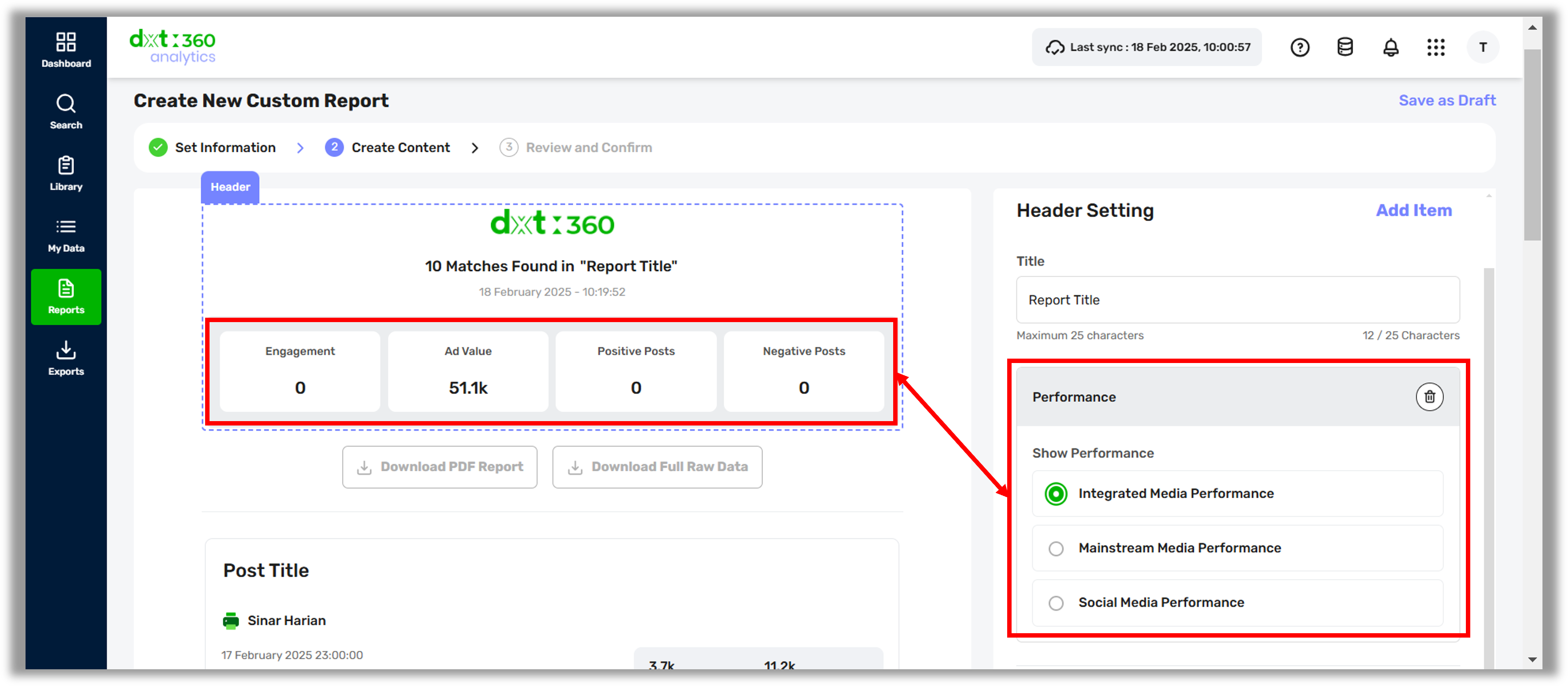Viewport: 1568px width, 686px height.
Task: Open Exports in the sidebar
Action: tap(66, 359)
